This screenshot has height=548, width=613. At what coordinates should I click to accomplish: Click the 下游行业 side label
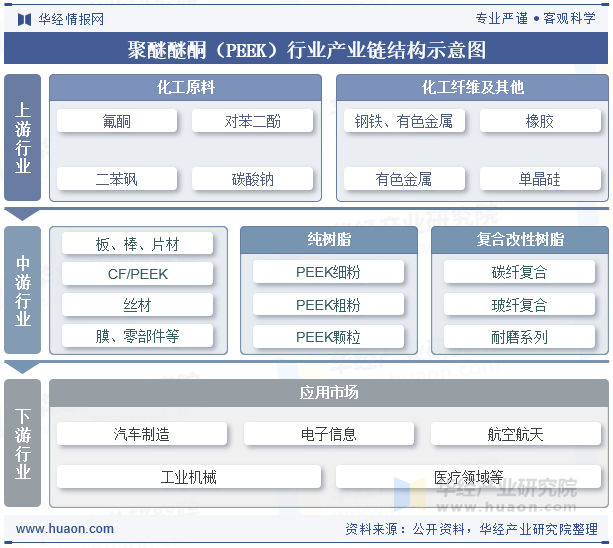[x=23, y=443]
